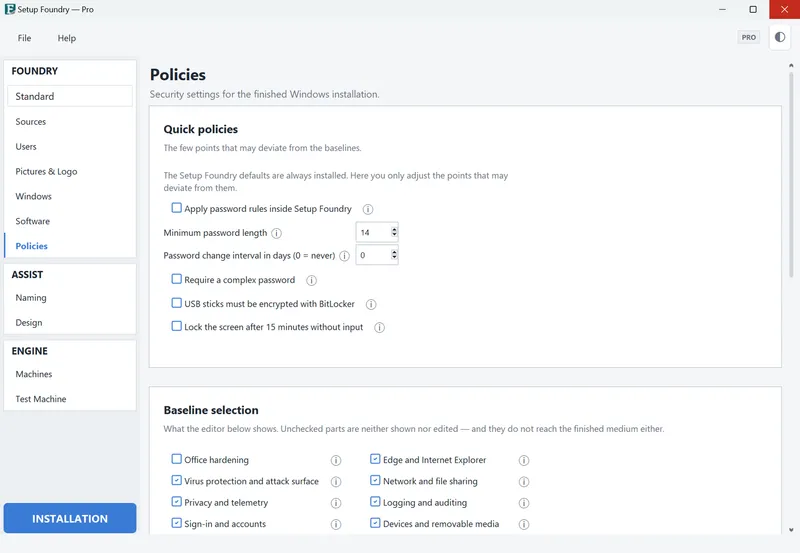Click the PRO badge
Viewport: 800px width, 553px height.
point(748,37)
